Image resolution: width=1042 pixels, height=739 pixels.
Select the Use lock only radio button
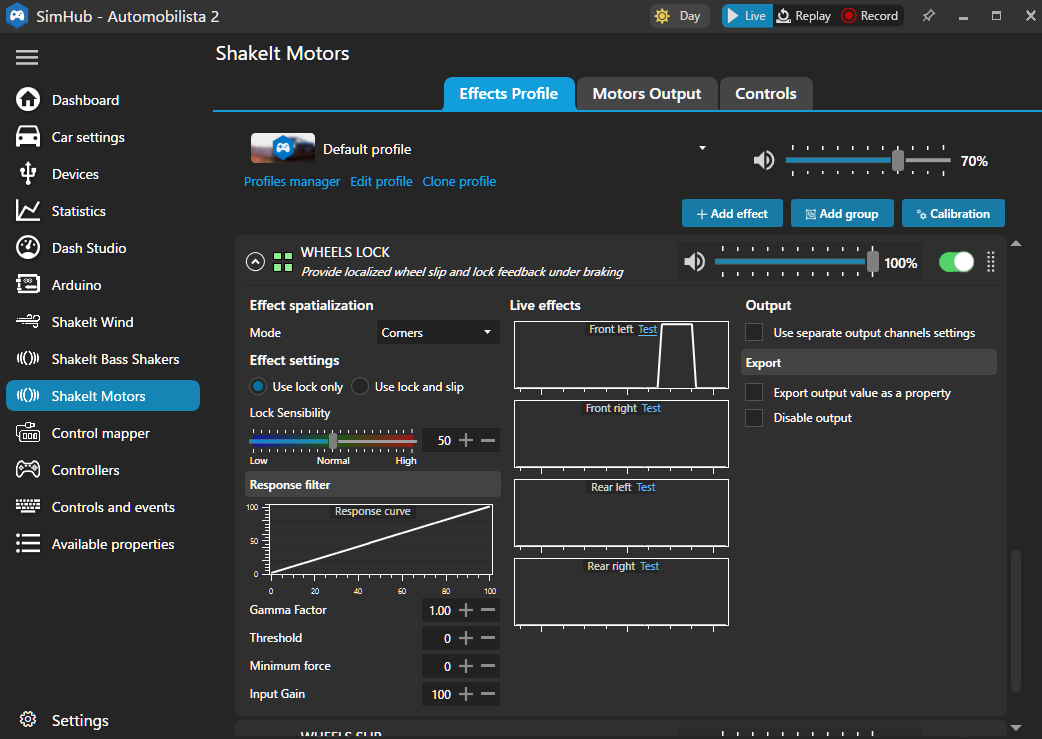[258, 386]
